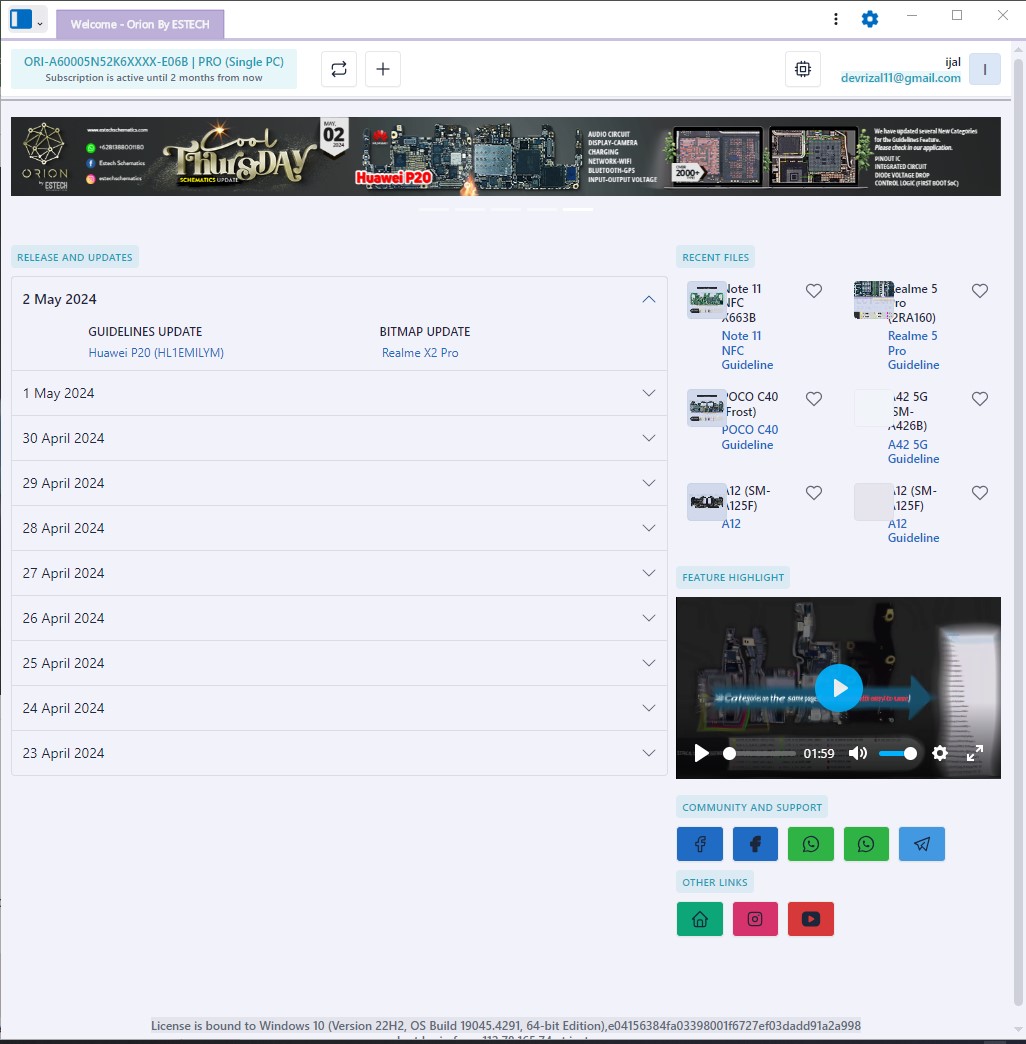1026x1044 pixels.
Task: Open the blue gear settings icon
Action: 870,19
